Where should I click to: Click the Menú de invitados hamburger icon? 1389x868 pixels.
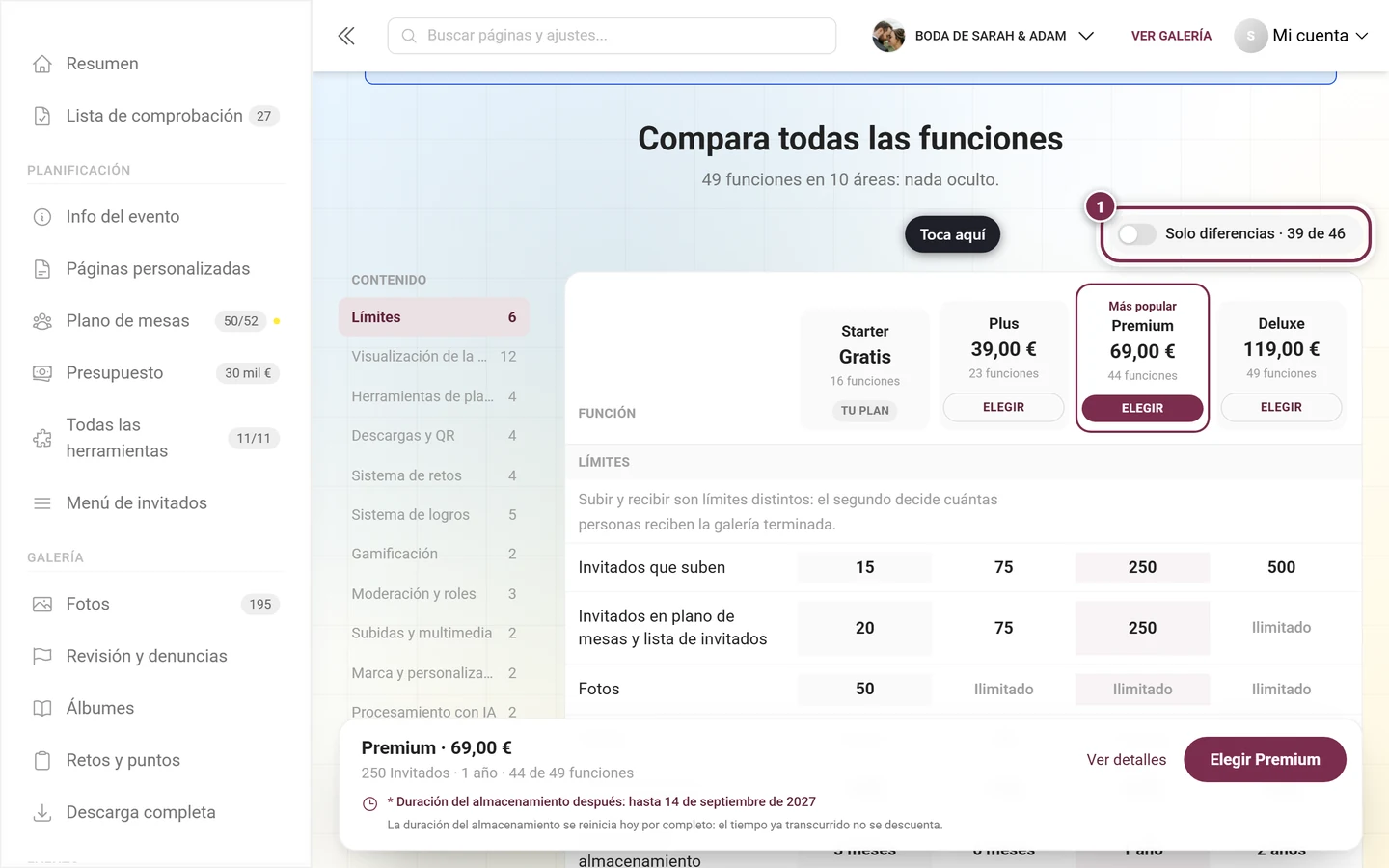click(x=42, y=503)
